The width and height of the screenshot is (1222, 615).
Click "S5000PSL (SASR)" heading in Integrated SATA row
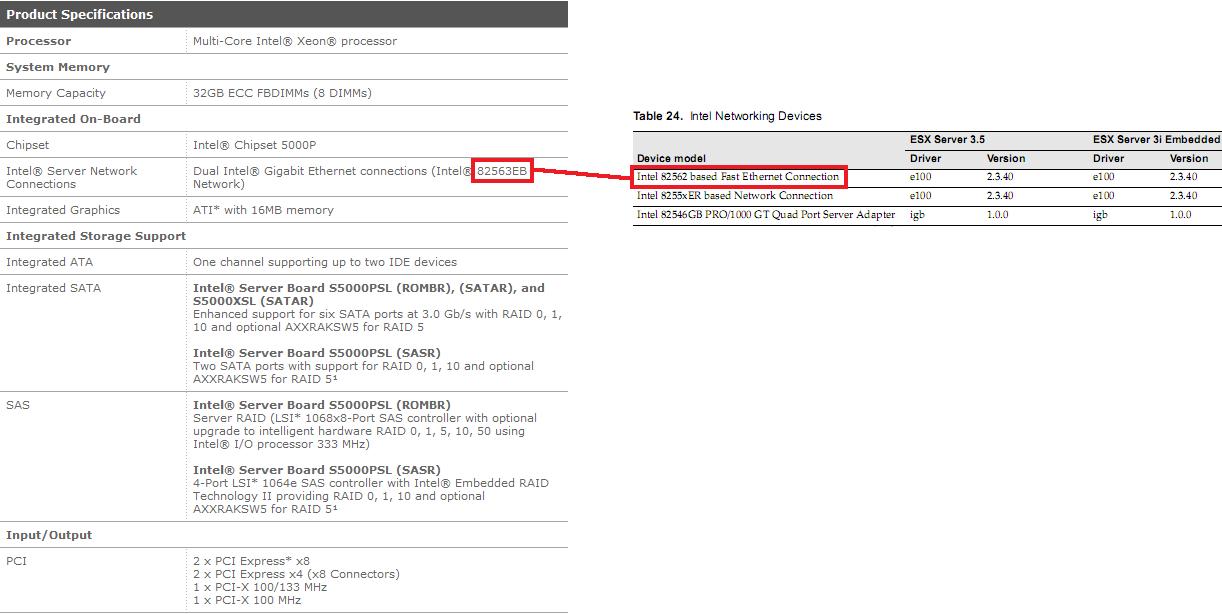coord(317,353)
